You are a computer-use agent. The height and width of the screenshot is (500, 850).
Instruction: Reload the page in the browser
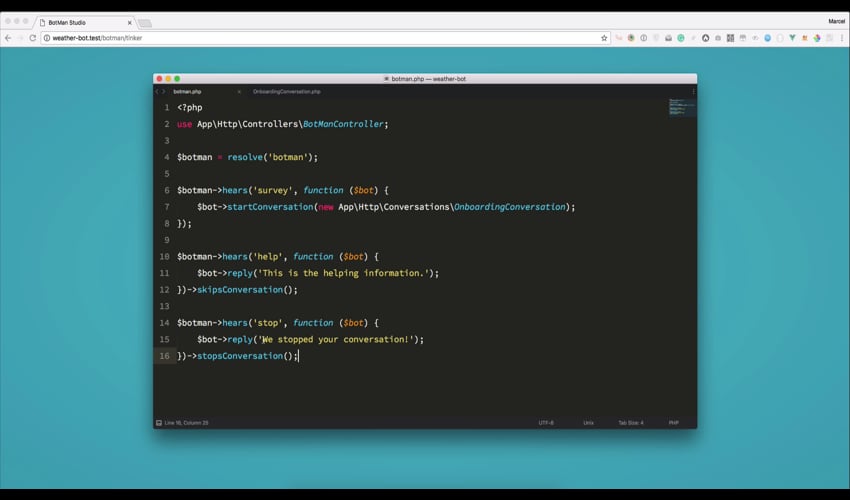[33, 38]
